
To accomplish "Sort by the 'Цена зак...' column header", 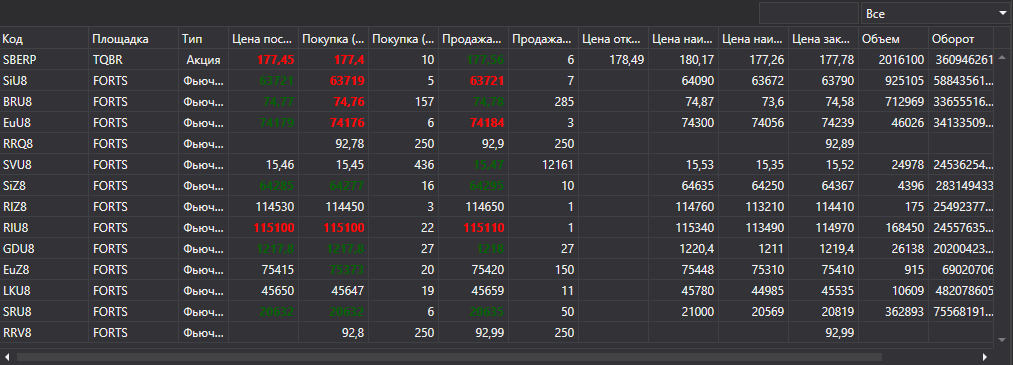I will coord(822,39).
